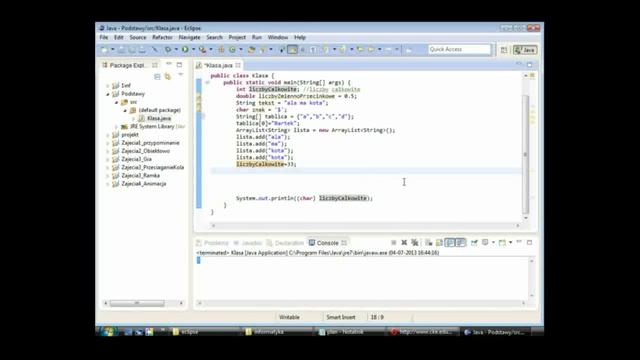Open the New file dropdown arrow
Viewport: 640px width, 360px height.
(113, 49)
